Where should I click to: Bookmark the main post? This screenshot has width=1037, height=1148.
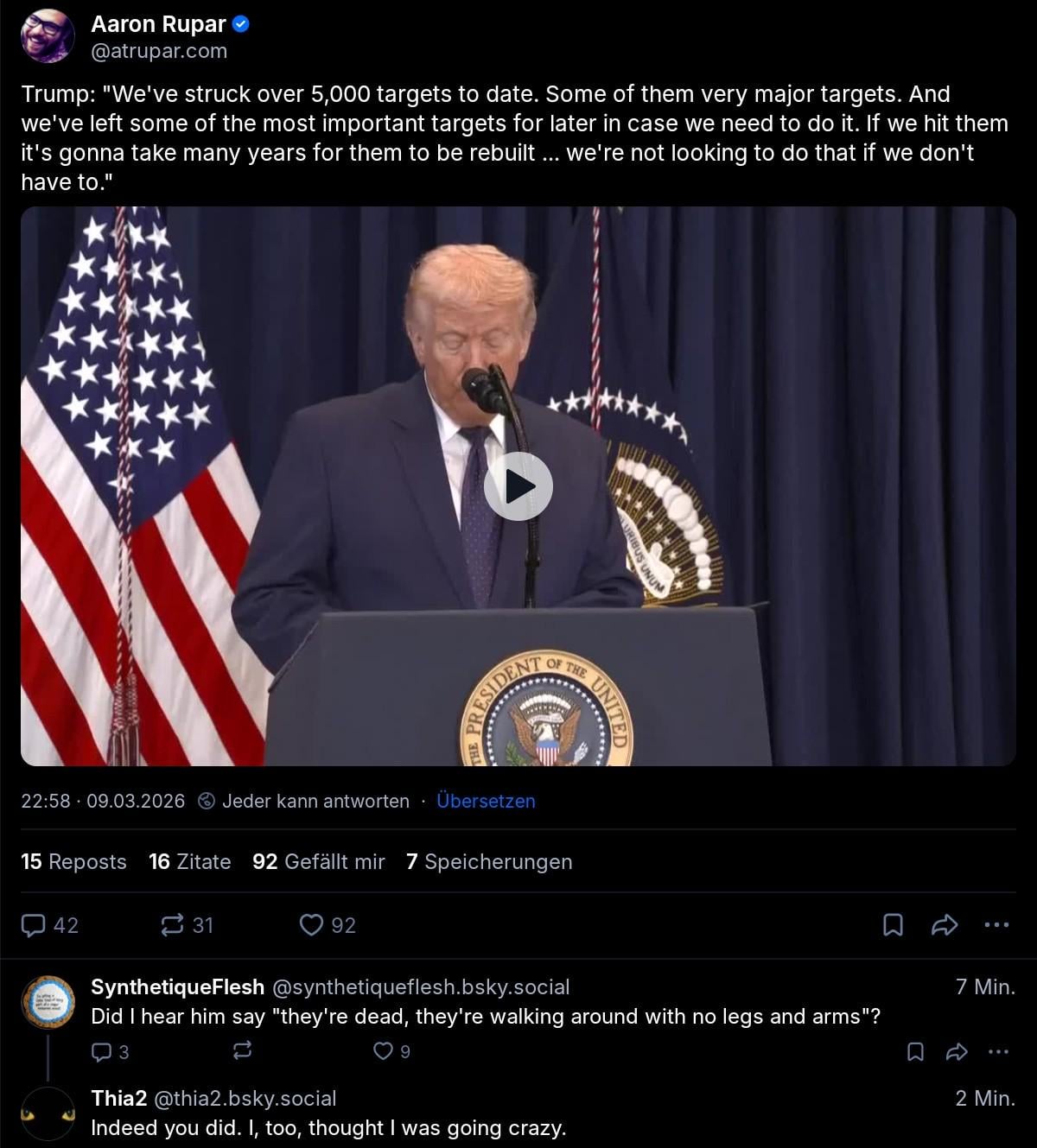click(x=893, y=925)
